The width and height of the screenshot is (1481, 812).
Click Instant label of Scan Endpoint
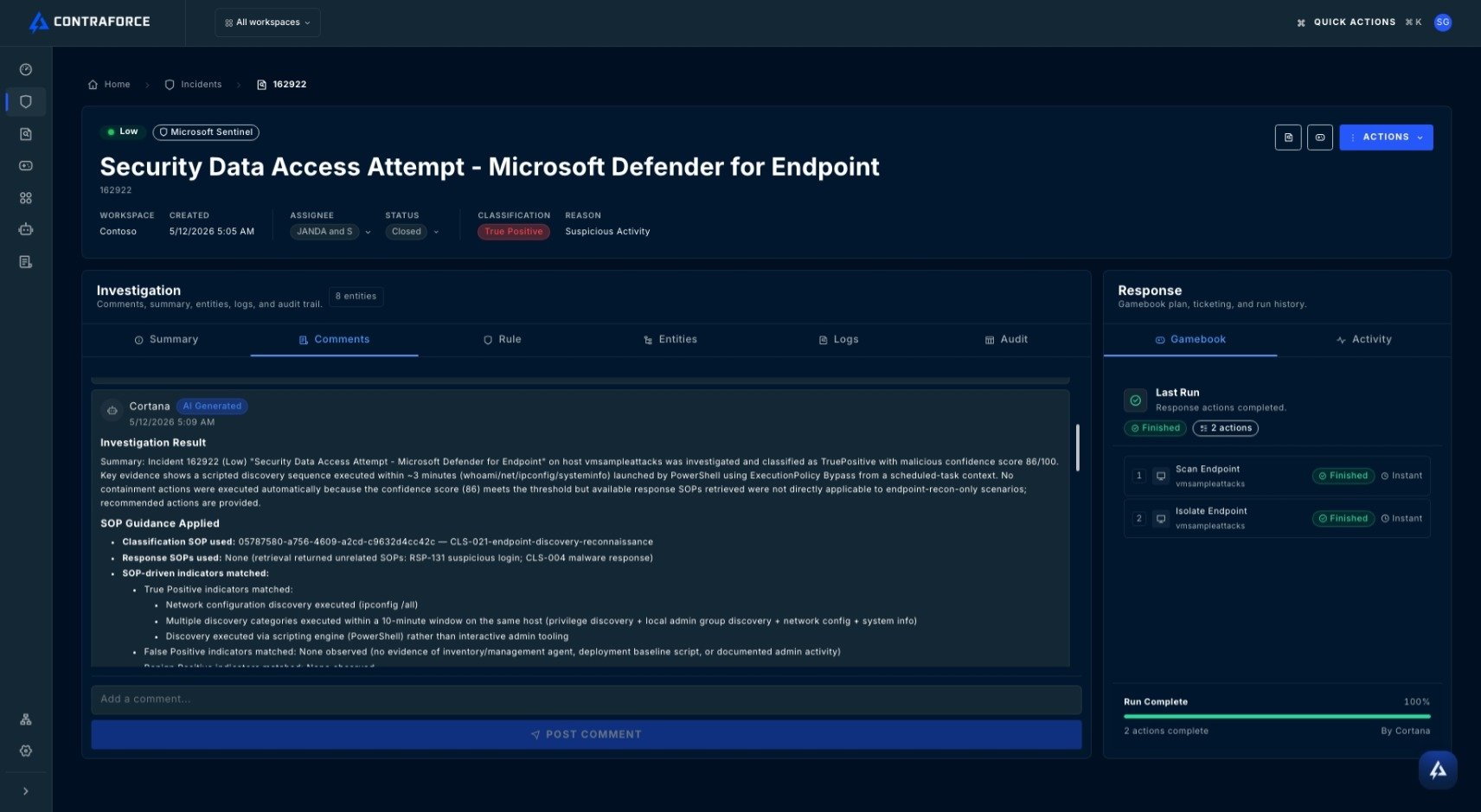[x=1401, y=476]
